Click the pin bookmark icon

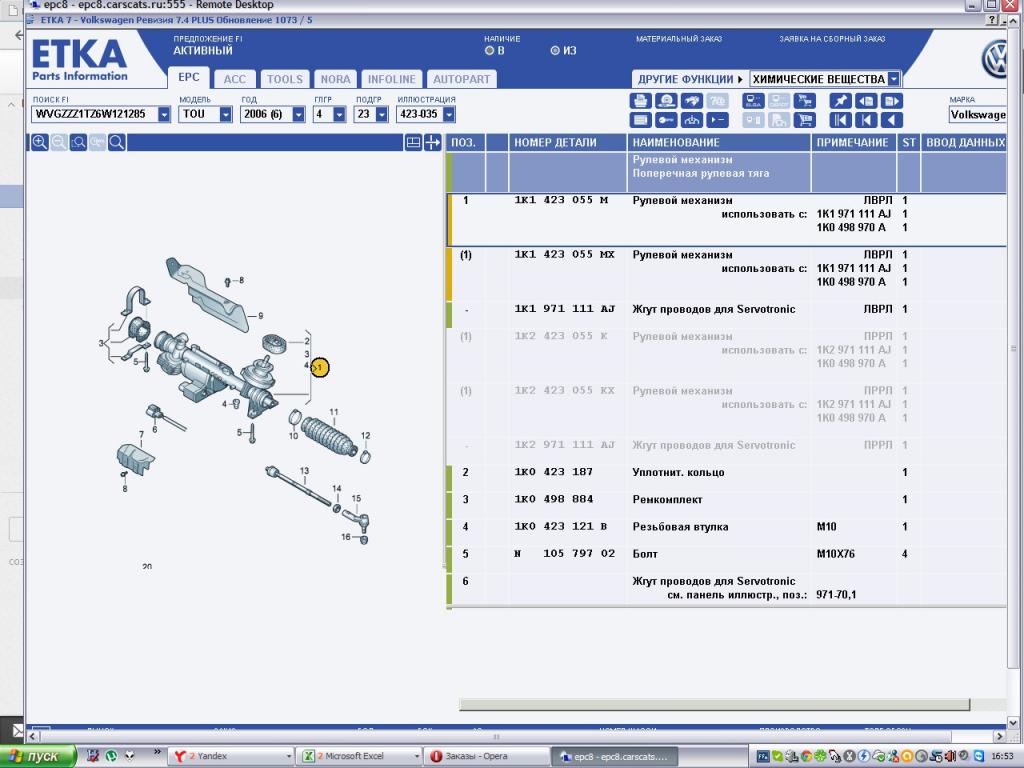pyautogui.click(x=841, y=101)
